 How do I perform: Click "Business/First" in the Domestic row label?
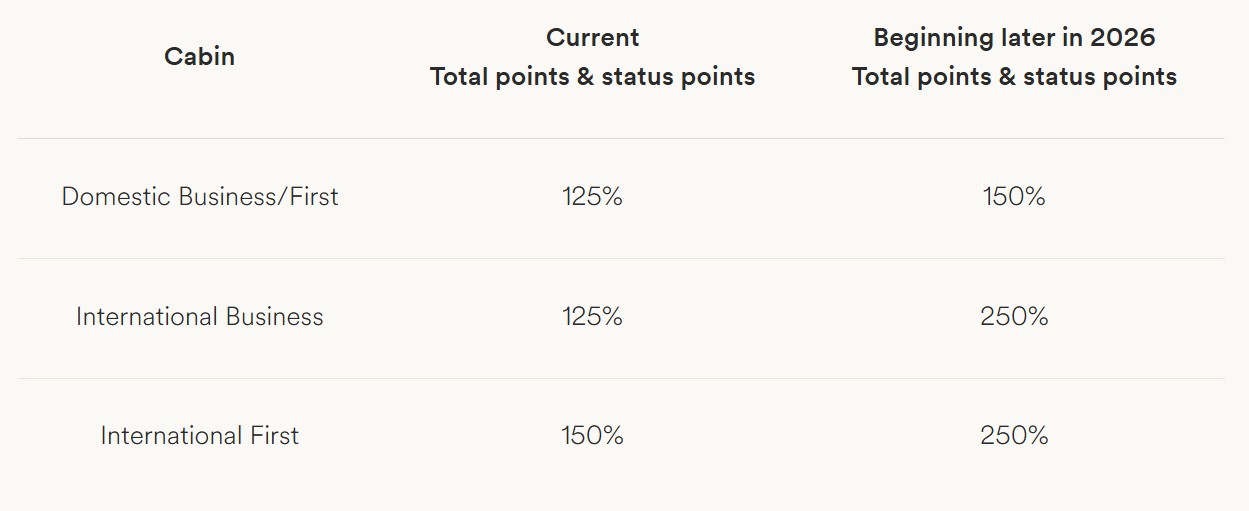(x=259, y=197)
